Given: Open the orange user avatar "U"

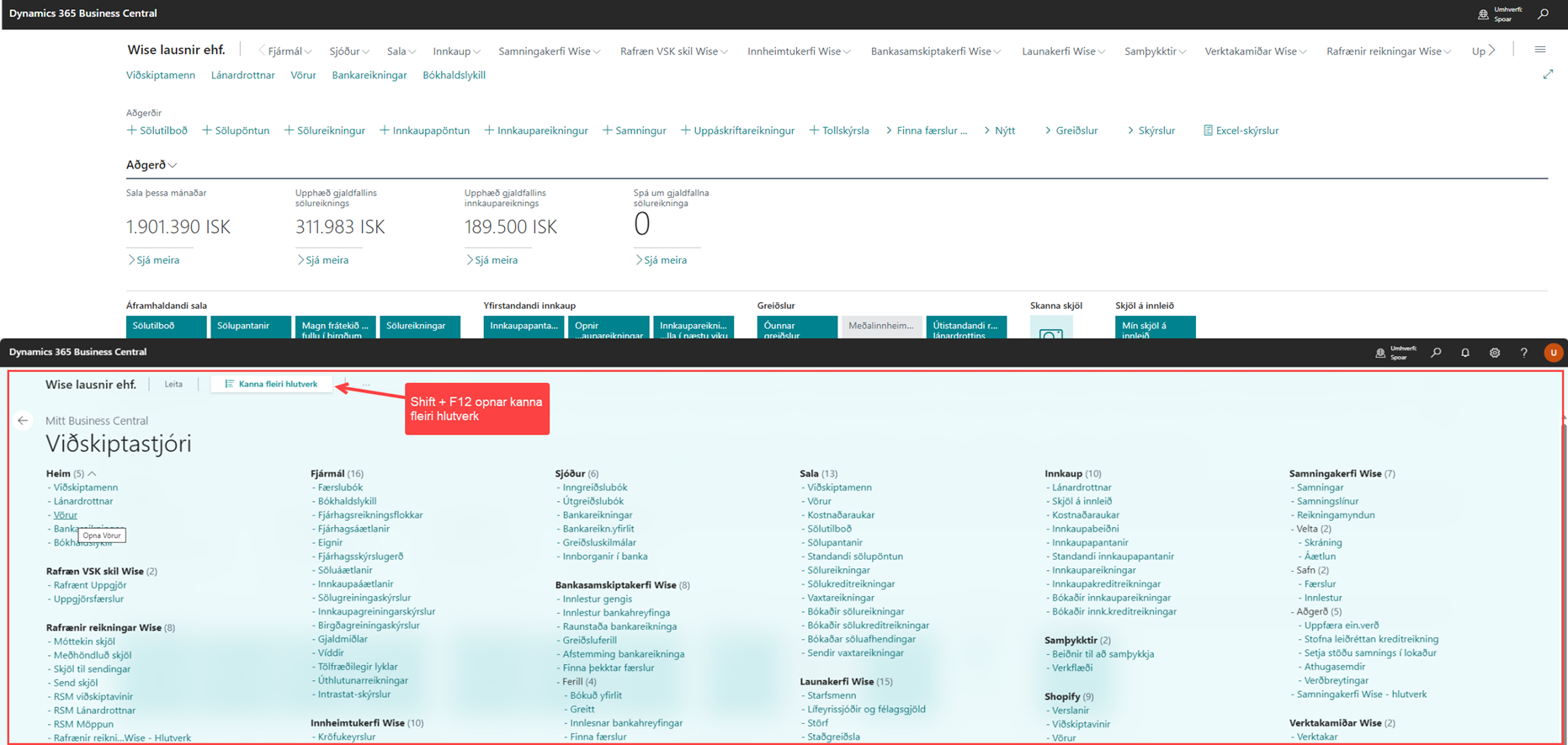Looking at the screenshot, I should click(1553, 353).
